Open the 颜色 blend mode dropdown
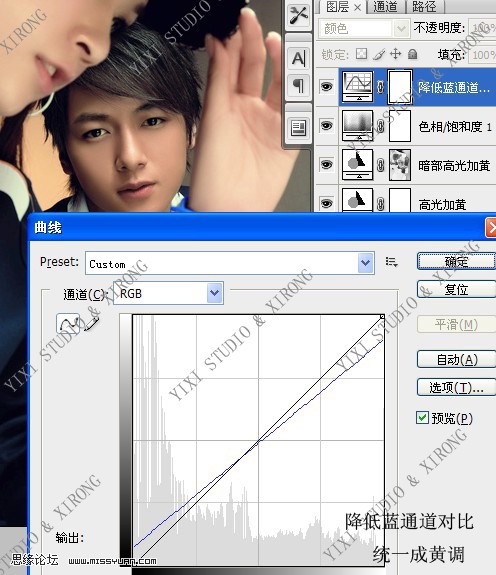Screen dimensions: 496x575 tap(364, 28)
